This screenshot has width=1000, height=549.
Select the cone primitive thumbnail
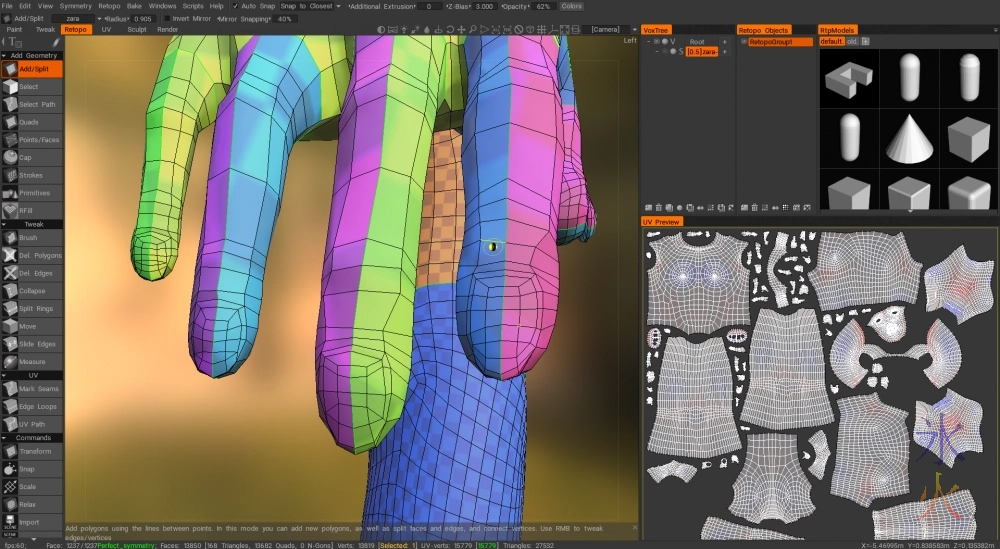click(x=909, y=136)
